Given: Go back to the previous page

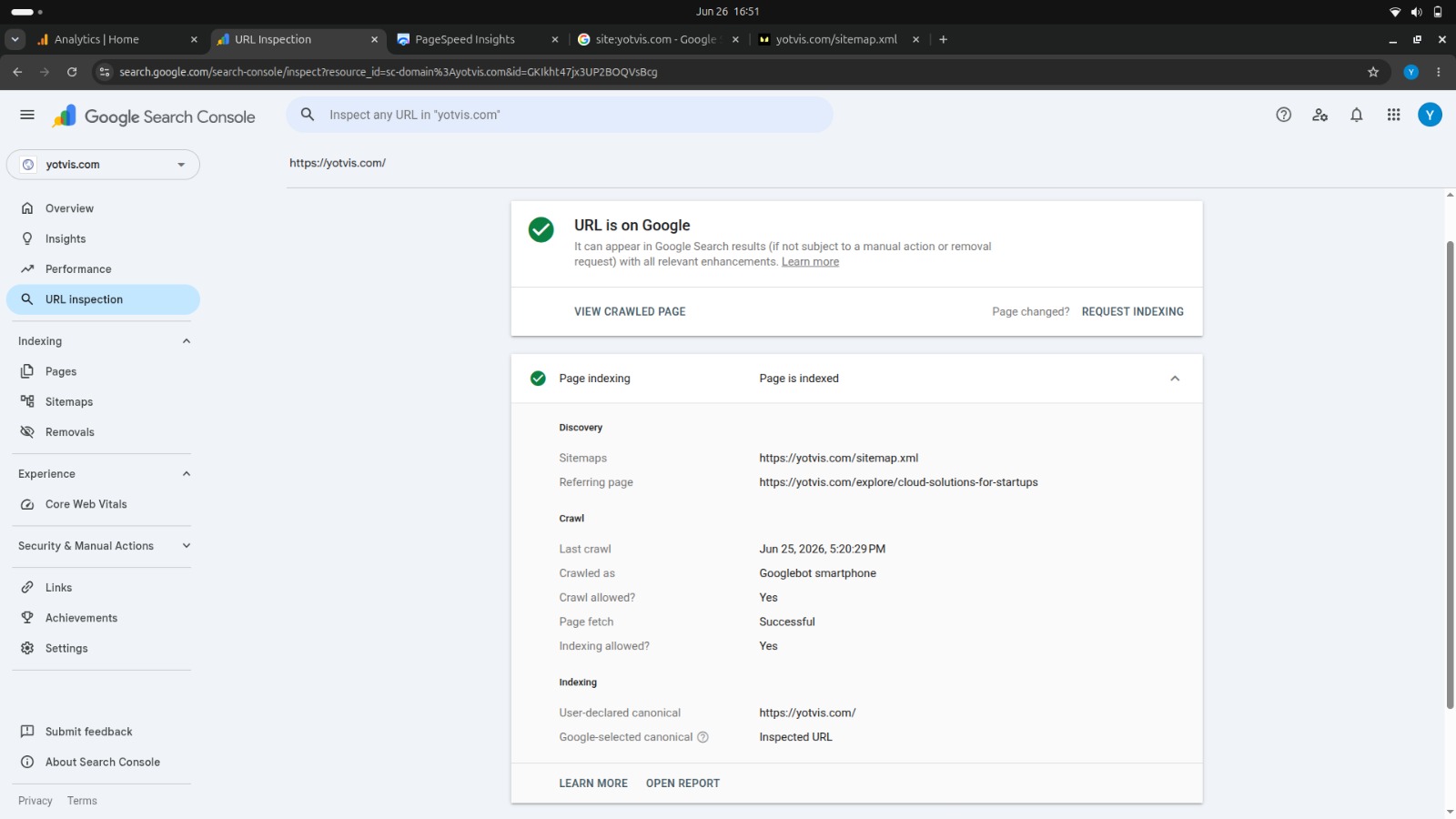Looking at the screenshot, I should 17,72.
